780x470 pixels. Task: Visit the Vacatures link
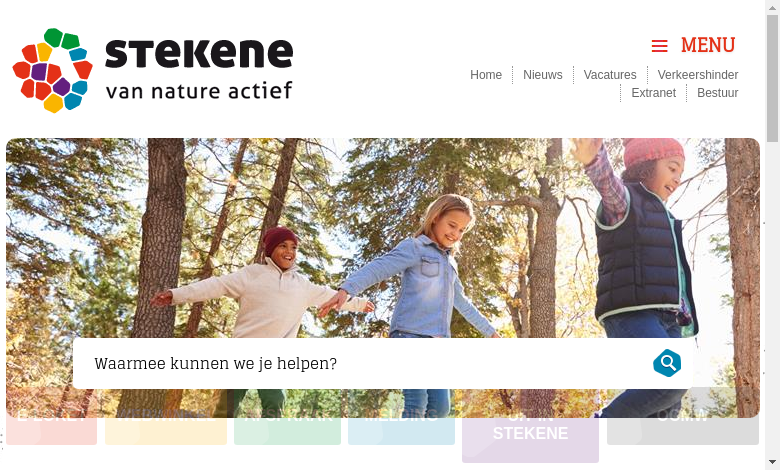coord(610,75)
